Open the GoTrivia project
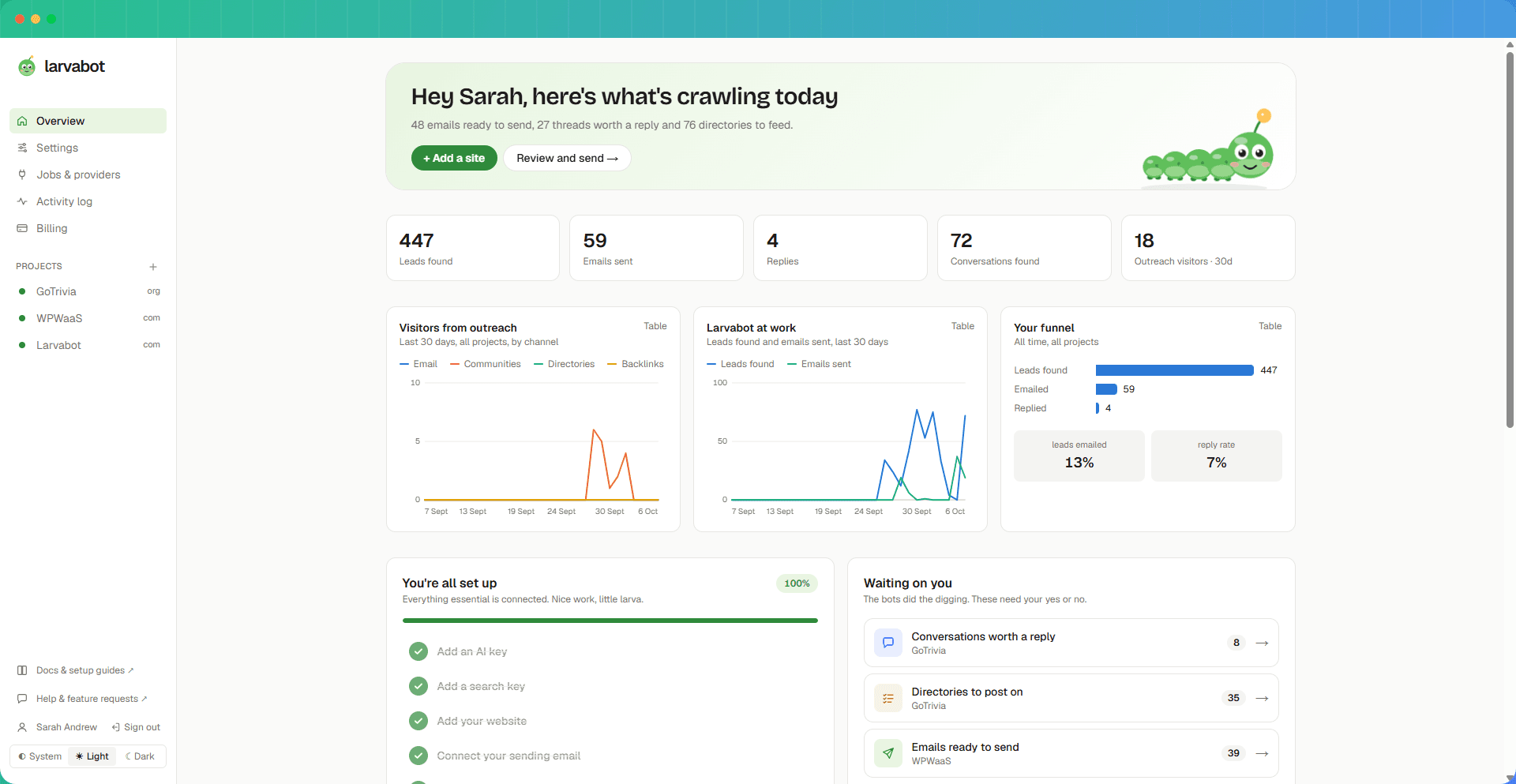This screenshot has width=1516, height=784. [x=88, y=291]
